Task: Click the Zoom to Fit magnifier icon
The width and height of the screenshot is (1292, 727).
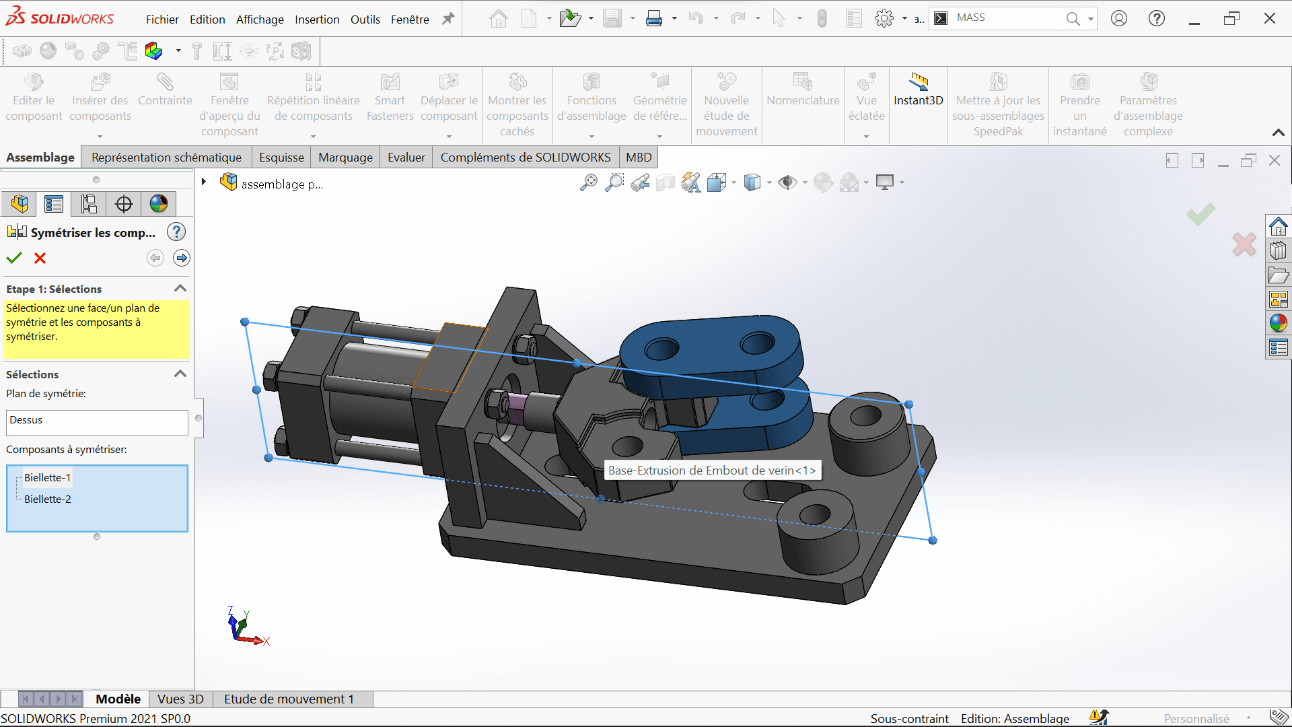Action: pyautogui.click(x=589, y=182)
